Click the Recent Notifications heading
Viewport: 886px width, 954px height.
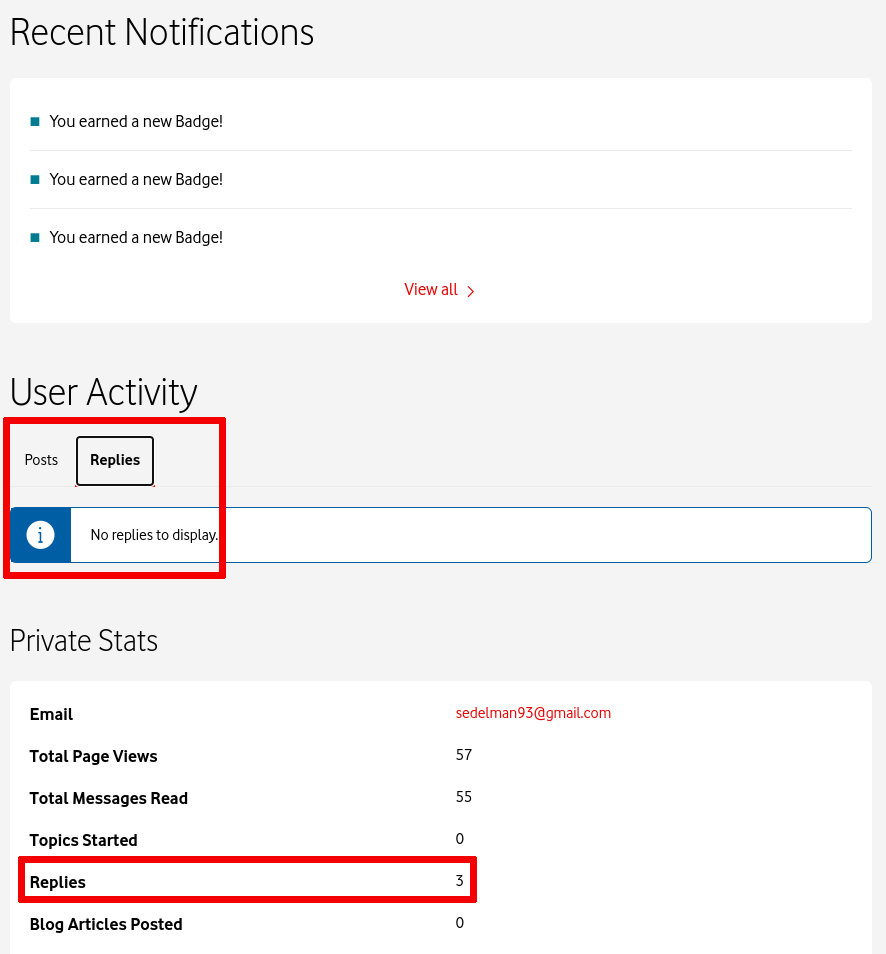[x=162, y=32]
